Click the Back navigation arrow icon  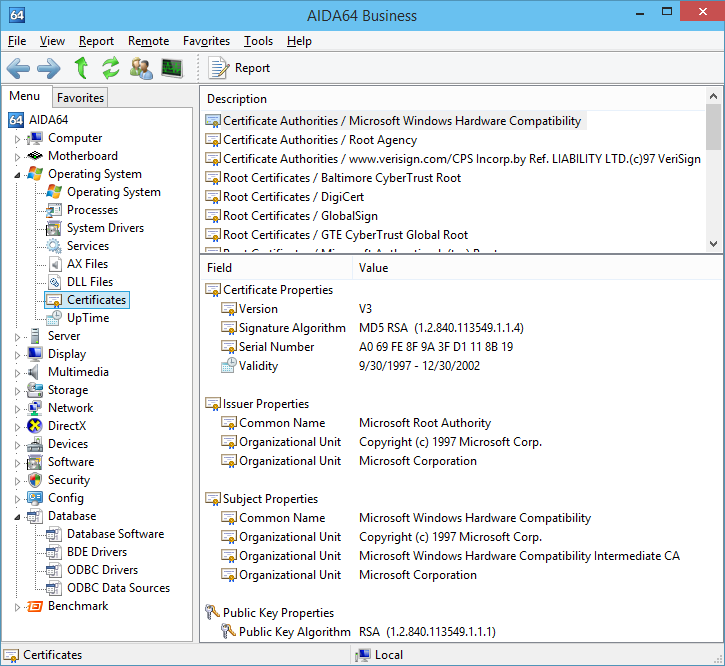point(18,68)
